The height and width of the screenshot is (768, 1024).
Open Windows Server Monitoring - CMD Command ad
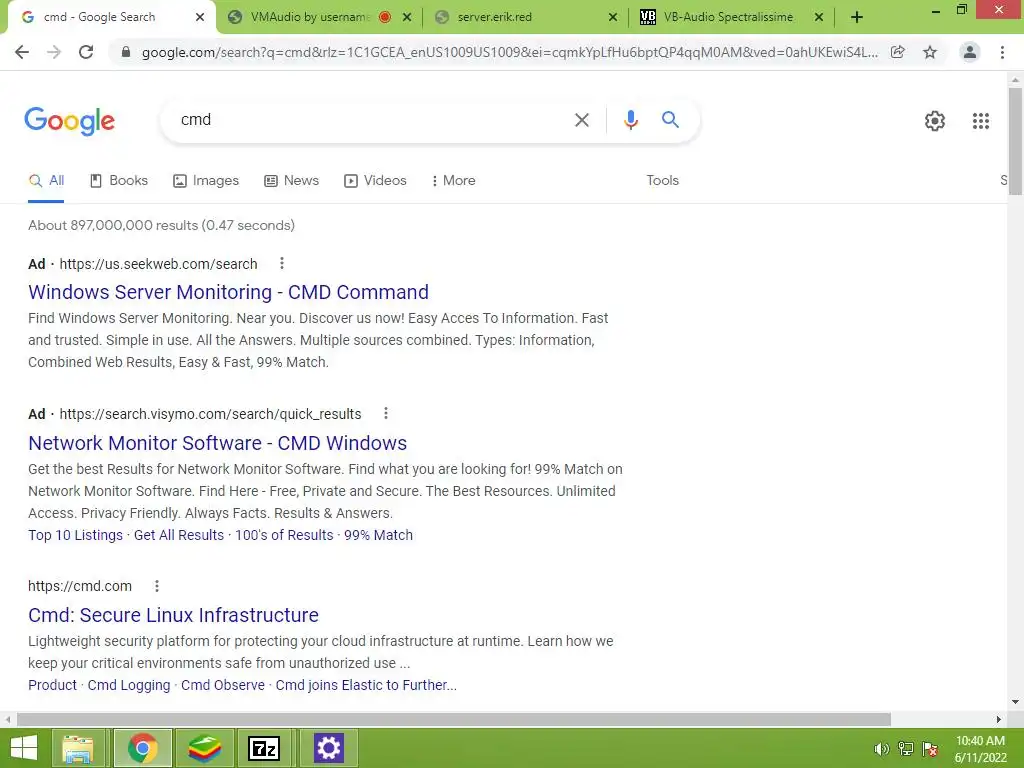229,292
